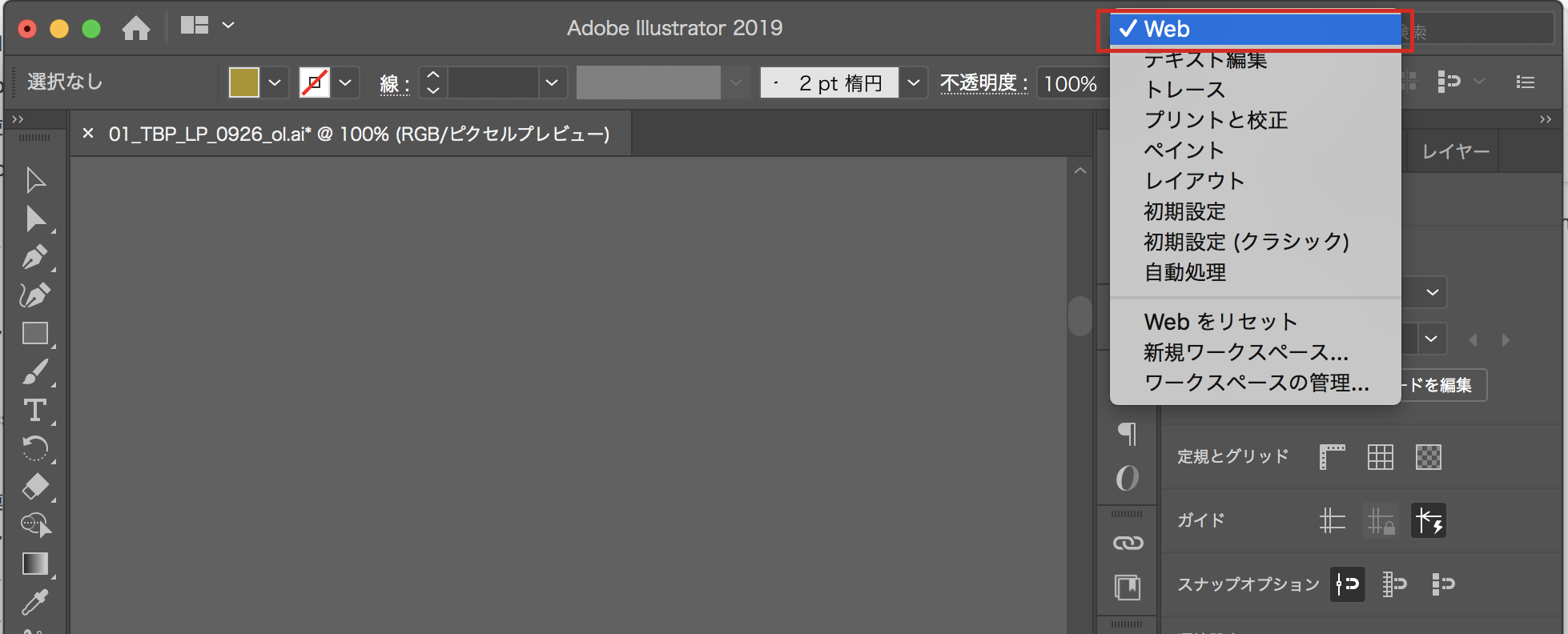Select the Rectangle tool

click(x=35, y=333)
